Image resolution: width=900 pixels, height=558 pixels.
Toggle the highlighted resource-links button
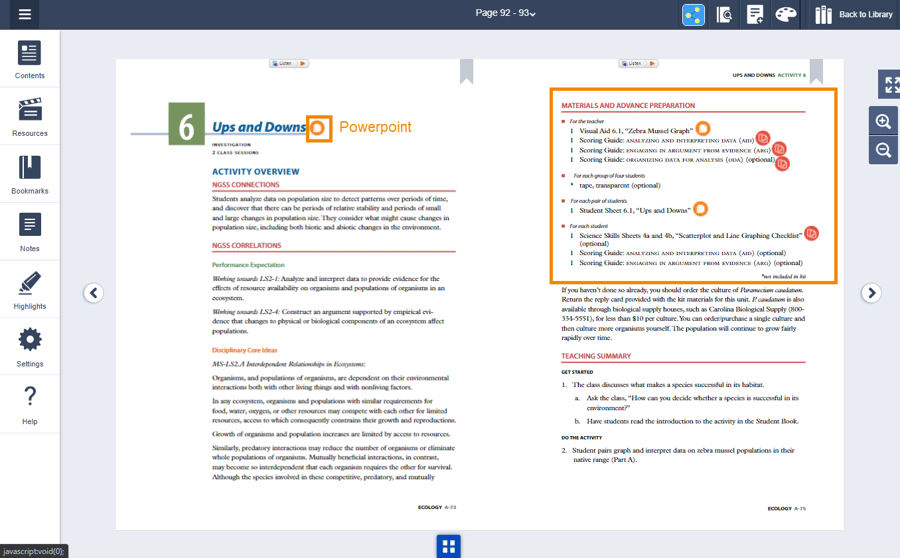coord(693,14)
